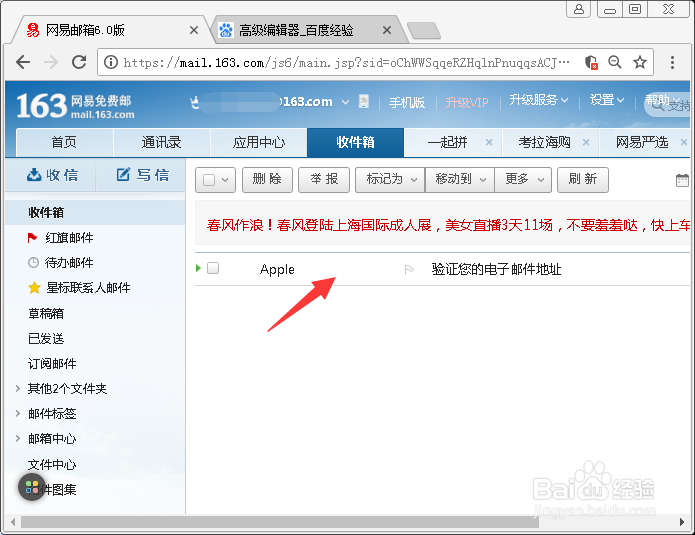Click the 收信 button
Viewport: 695px width, 535px height.
coord(52,175)
